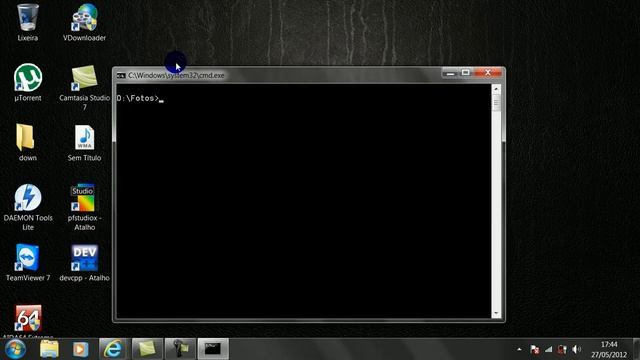Open the Lixeira recycle bin icon
This screenshot has width=640, height=360.
[x=28, y=22]
